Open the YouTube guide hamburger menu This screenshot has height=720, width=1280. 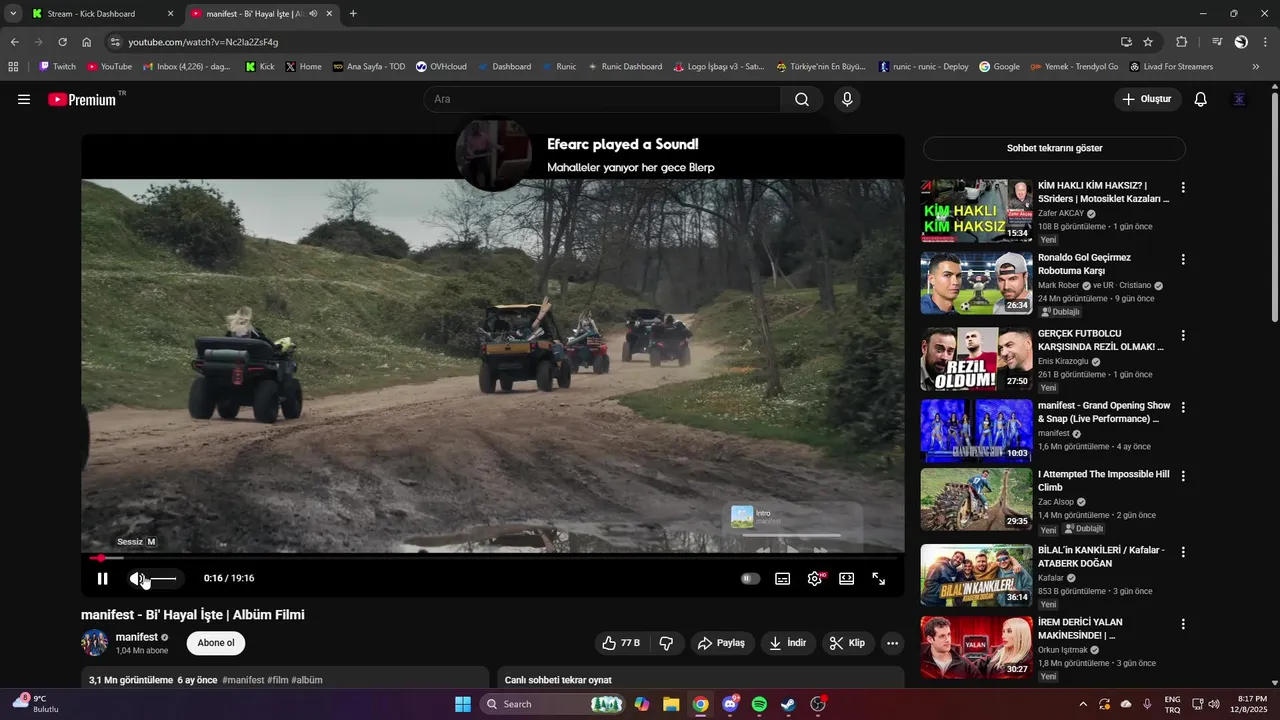(24, 99)
